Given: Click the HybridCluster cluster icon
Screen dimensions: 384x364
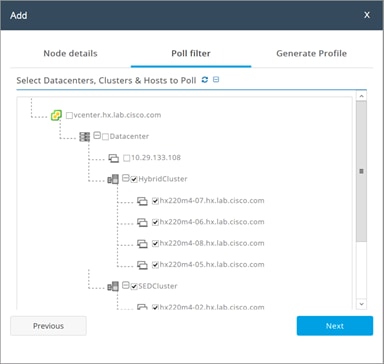Looking at the screenshot, I should (113, 179).
